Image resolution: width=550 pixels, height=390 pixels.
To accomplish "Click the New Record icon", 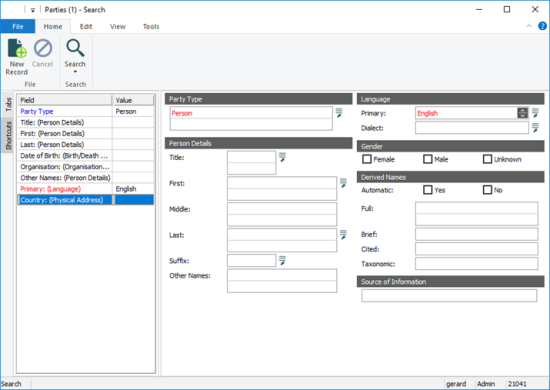I will [x=17, y=48].
